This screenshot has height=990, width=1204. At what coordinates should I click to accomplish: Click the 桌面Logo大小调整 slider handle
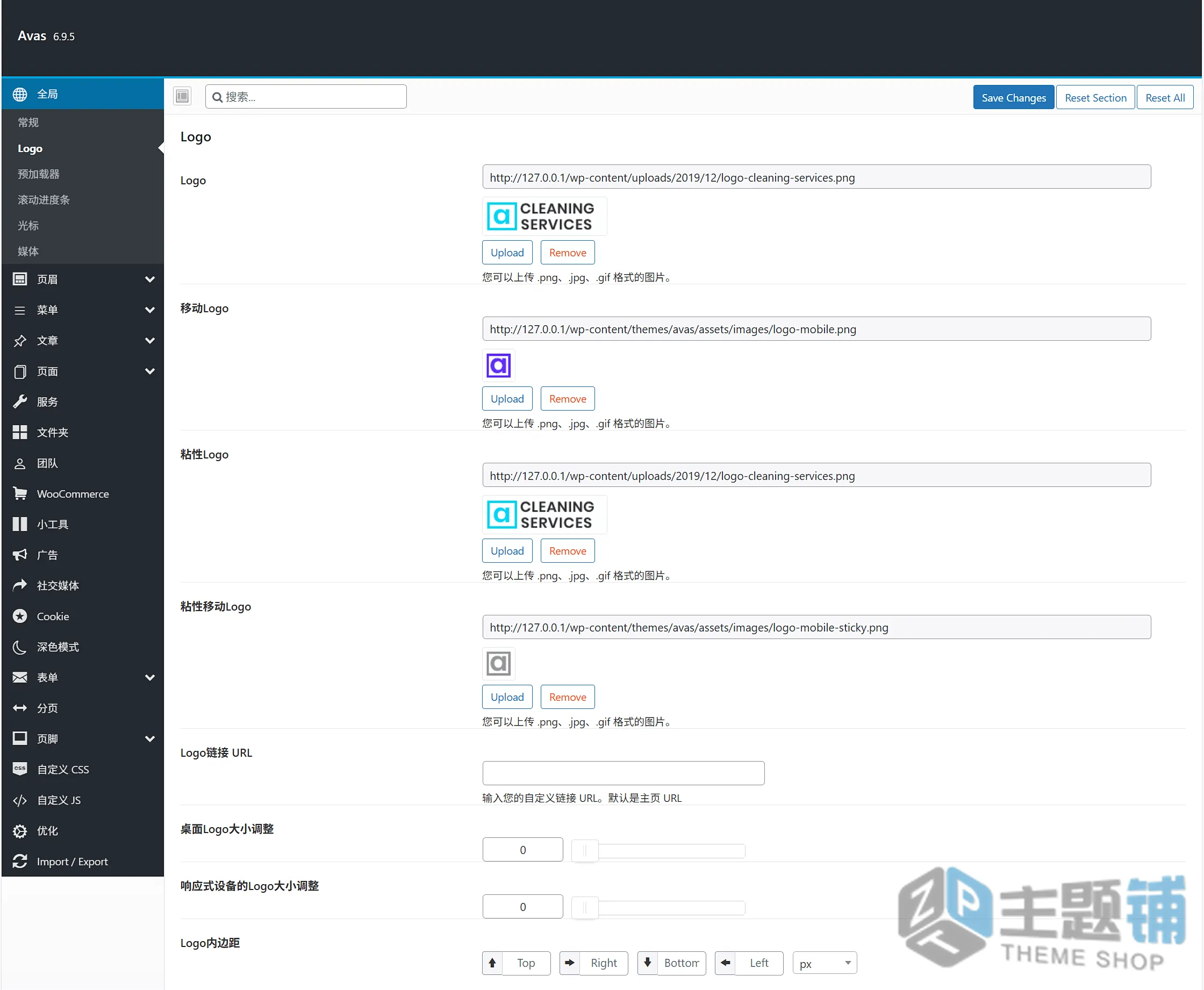(x=585, y=851)
